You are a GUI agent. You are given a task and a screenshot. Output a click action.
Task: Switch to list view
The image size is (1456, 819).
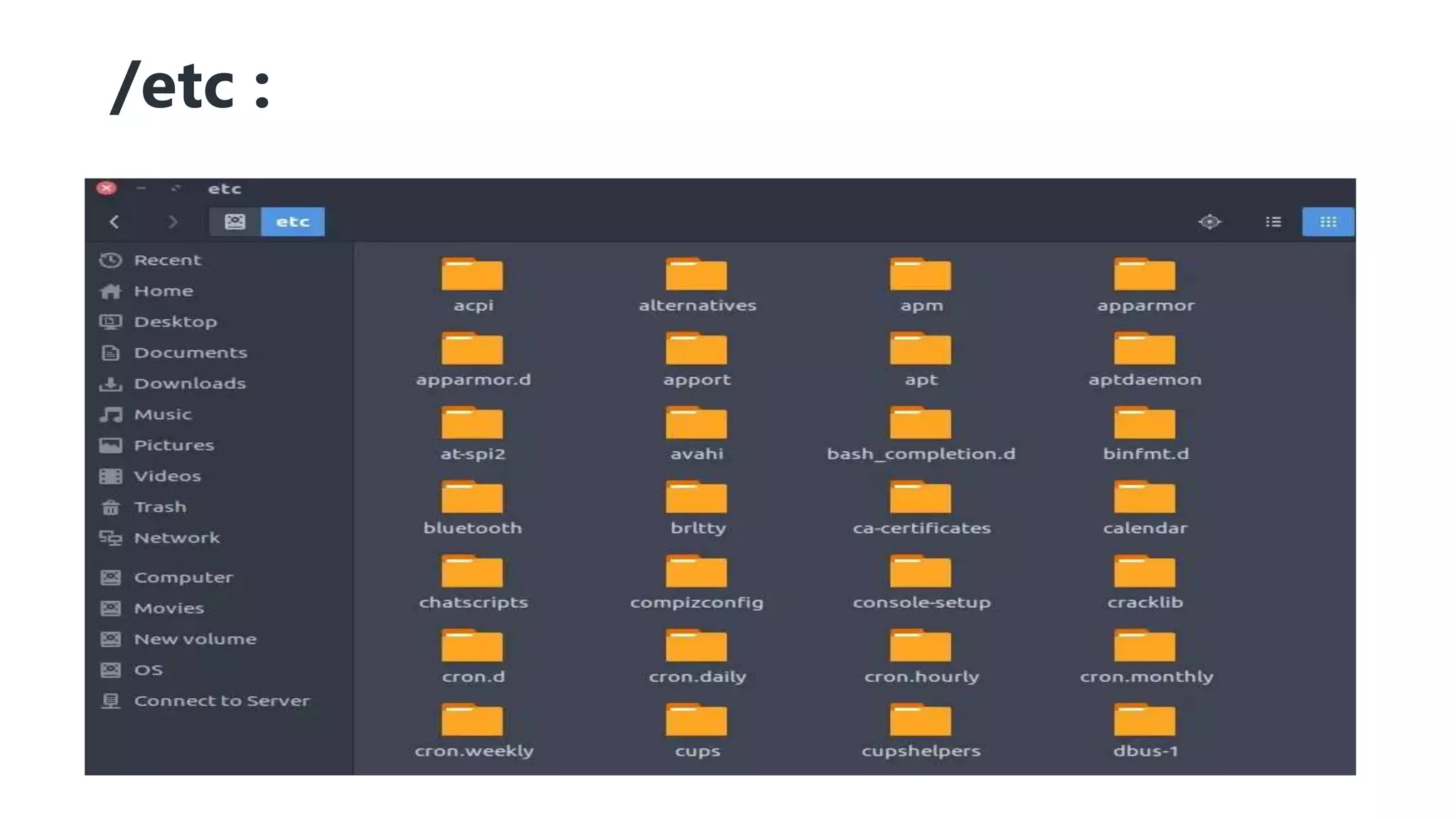coord(1273,222)
